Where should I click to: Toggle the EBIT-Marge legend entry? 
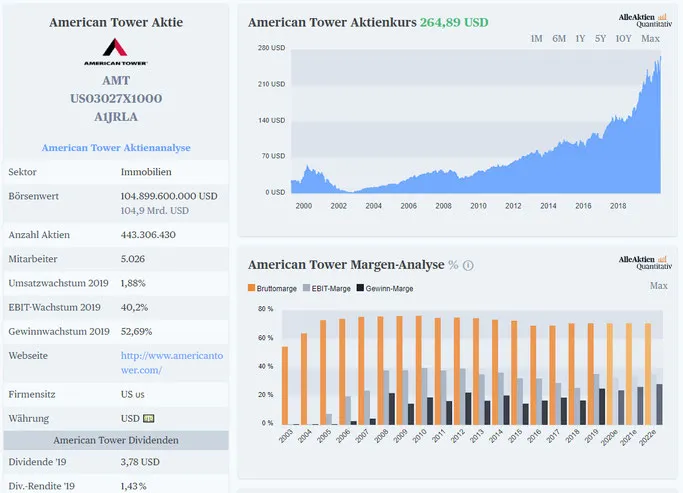(x=327, y=288)
